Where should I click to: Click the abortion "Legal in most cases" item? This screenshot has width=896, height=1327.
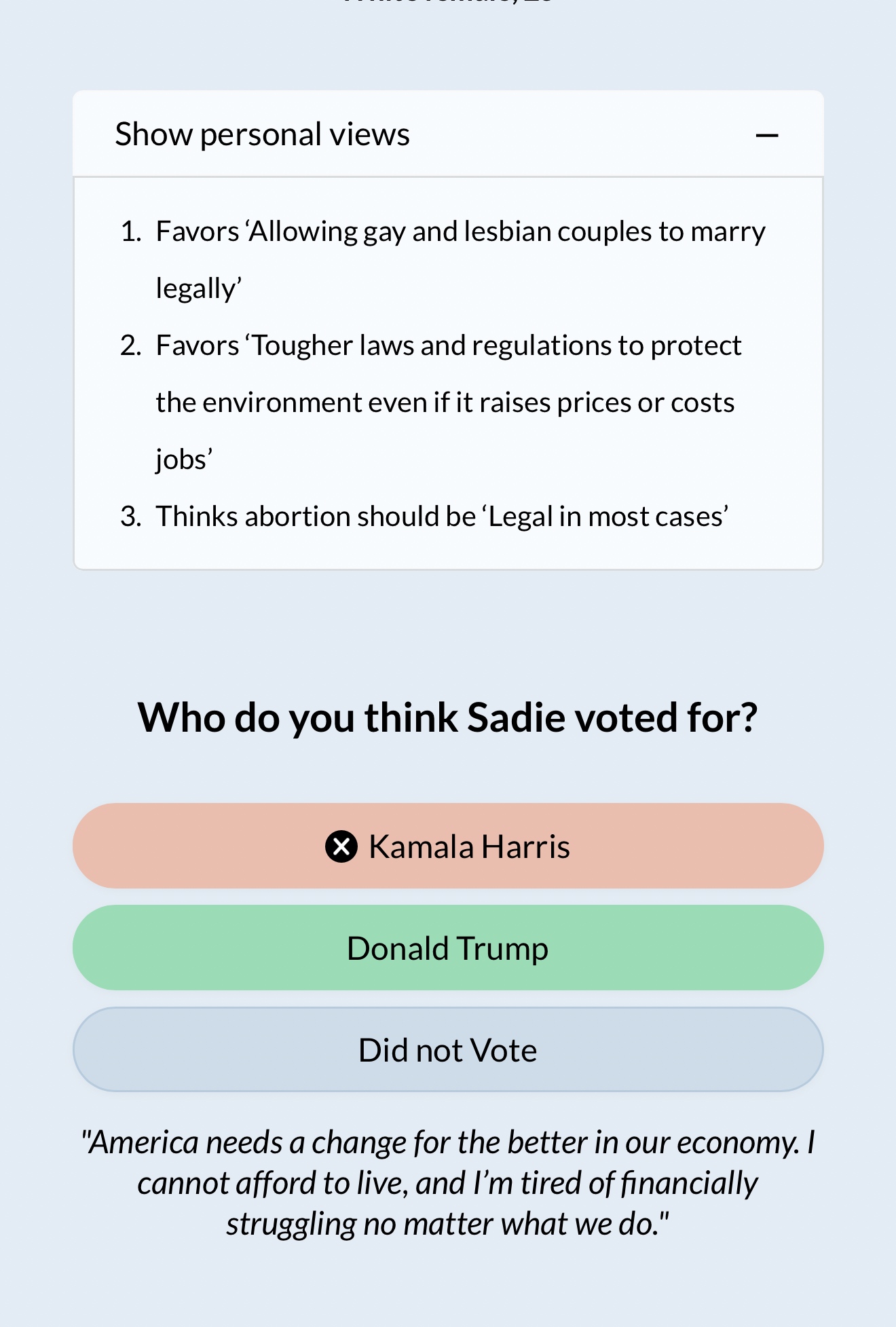coord(442,517)
